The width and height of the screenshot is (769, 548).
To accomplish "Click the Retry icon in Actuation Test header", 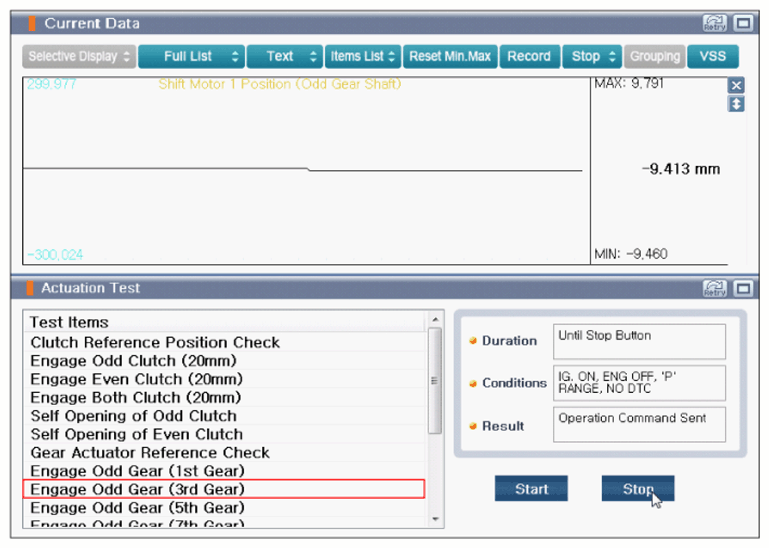I will click(715, 288).
